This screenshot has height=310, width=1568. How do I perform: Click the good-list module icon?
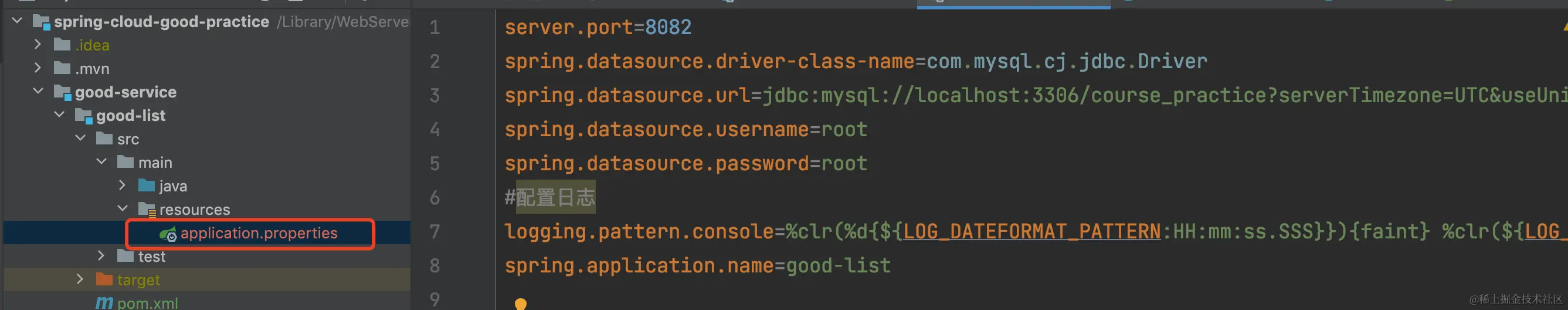pyautogui.click(x=83, y=116)
